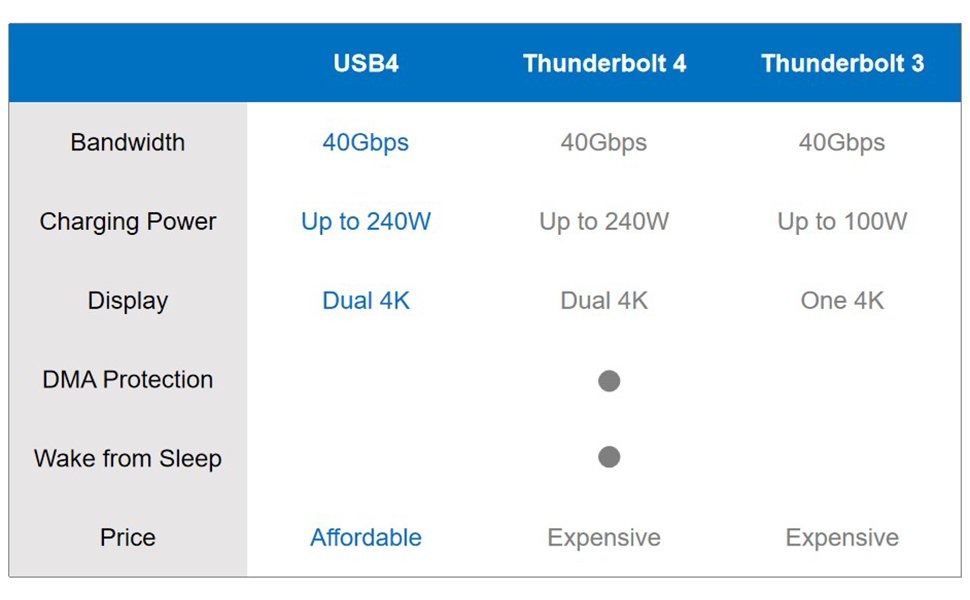
Task: Click the Bandwidth row label
Action: click(x=128, y=142)
